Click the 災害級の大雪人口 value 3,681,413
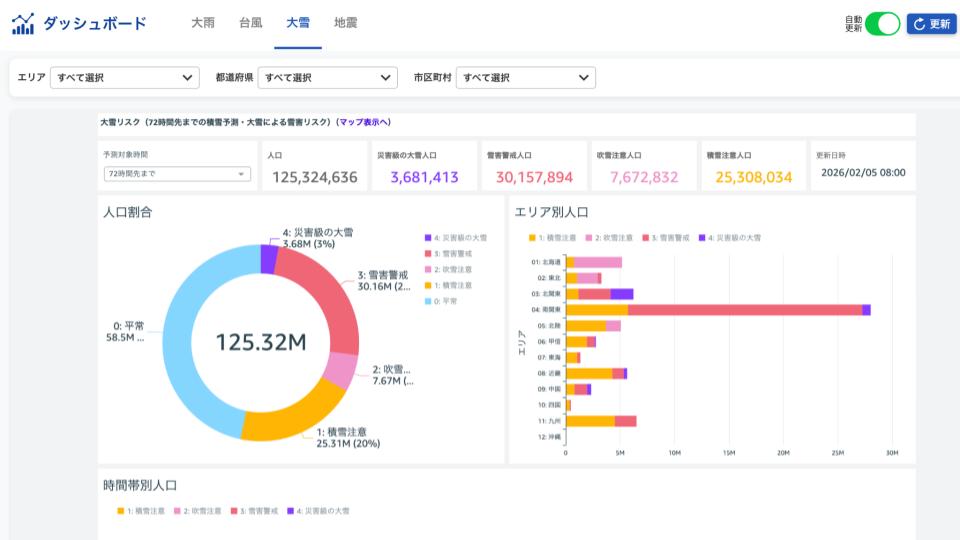This screenshot has height=540, width=960. coord(424,177)
